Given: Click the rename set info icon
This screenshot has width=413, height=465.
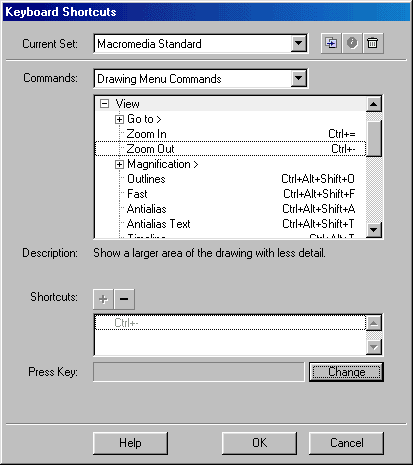Looking at the screenshot, I should coord(352,43).
